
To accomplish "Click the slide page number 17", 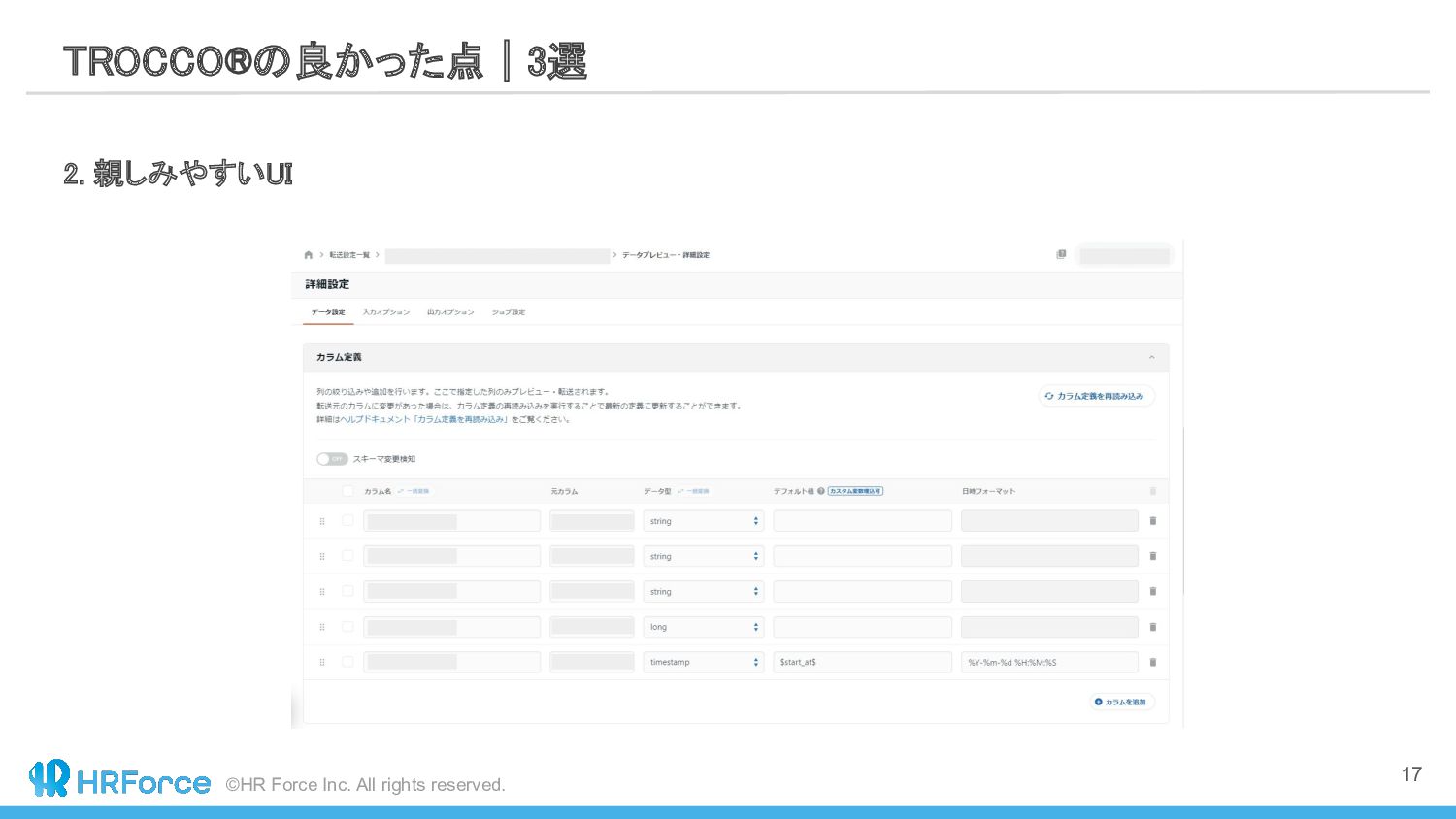I will tap(1411, 774).
